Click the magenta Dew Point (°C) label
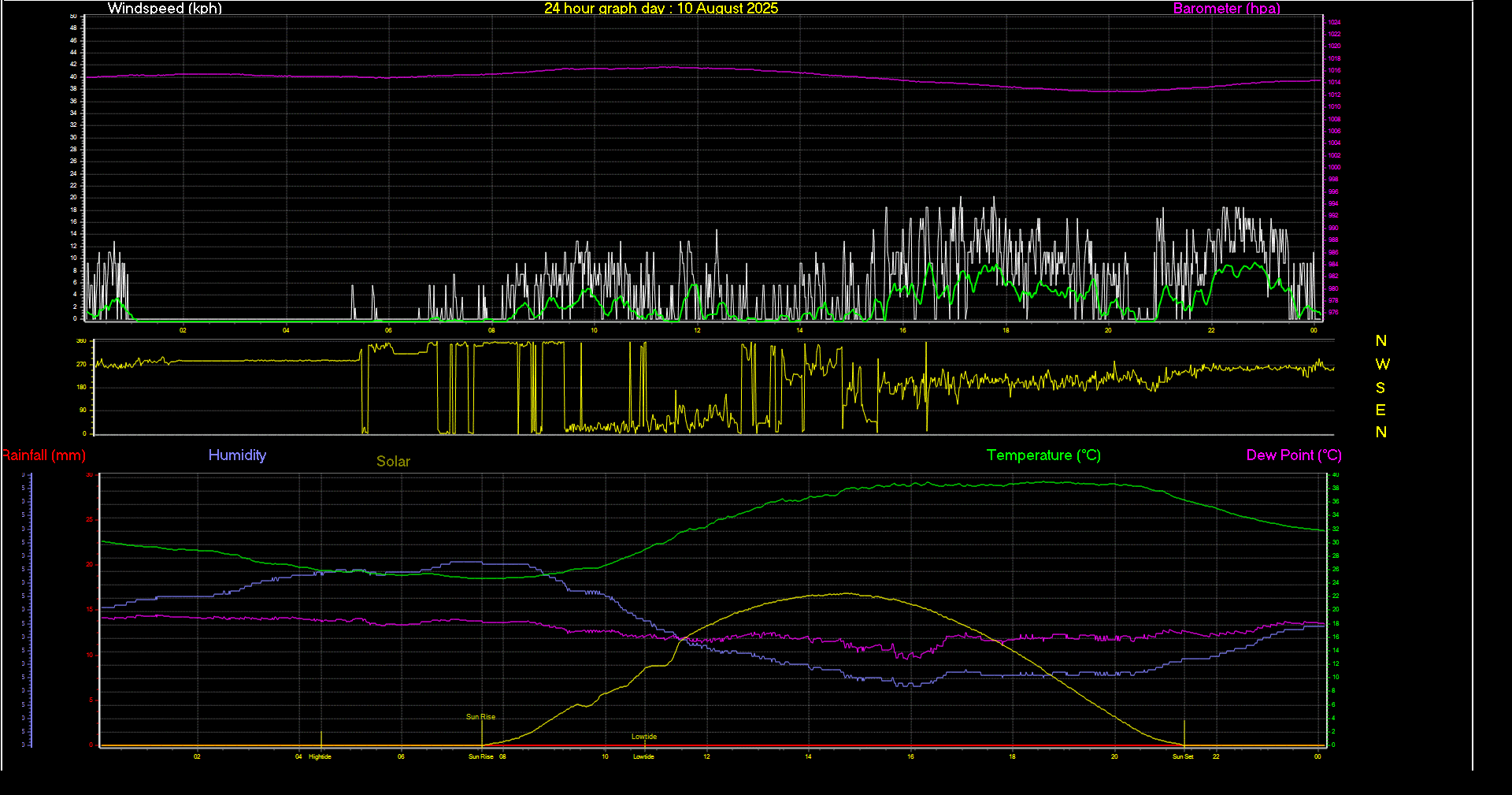 [x=1294, y=455]
